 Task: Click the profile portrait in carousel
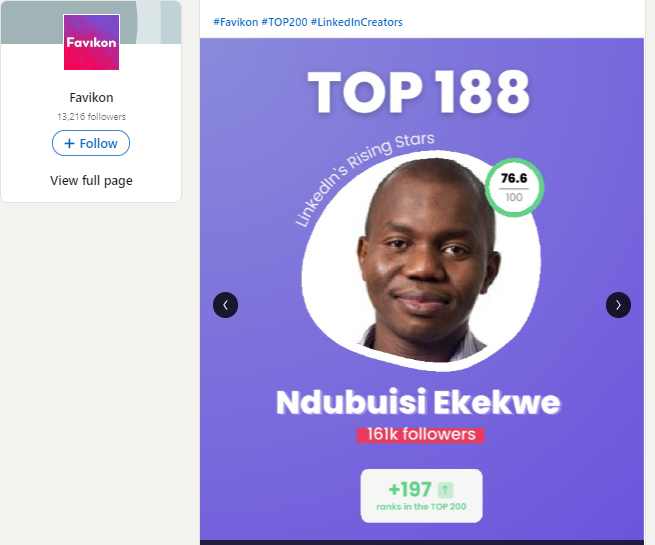421,261
